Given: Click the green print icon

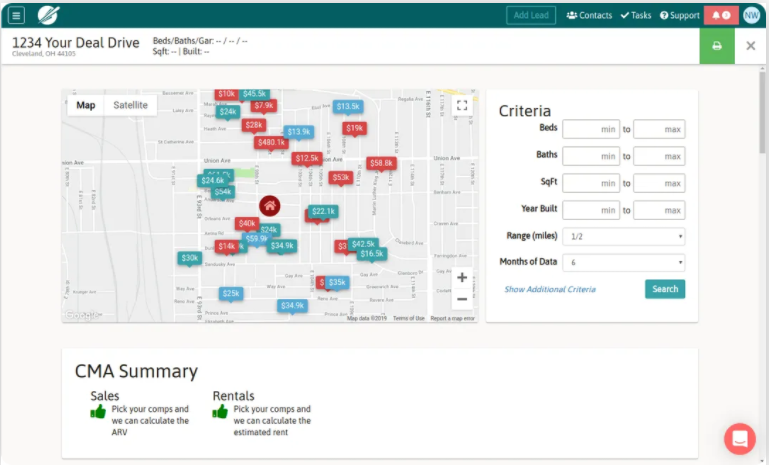Looking at the screenshot, I should tap(717, 46).
